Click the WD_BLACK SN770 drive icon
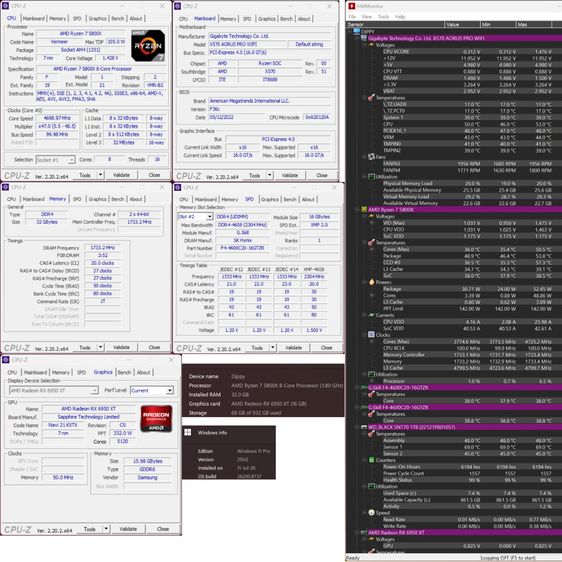Viewport: 562px width, 562px height. coord(364,427)
